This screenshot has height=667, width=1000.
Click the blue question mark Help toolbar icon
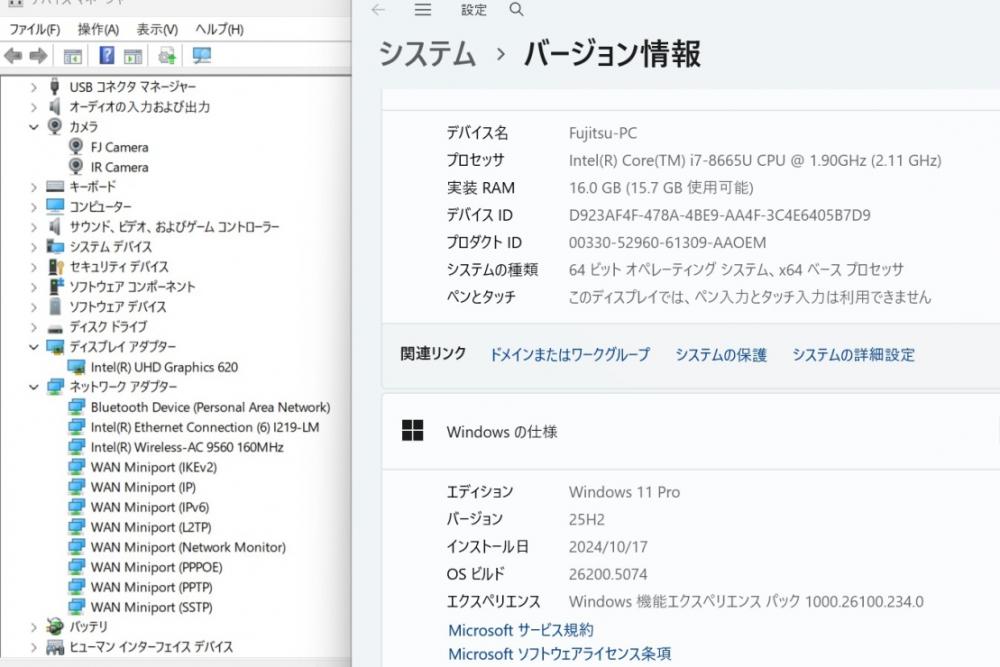coord(106,56)
